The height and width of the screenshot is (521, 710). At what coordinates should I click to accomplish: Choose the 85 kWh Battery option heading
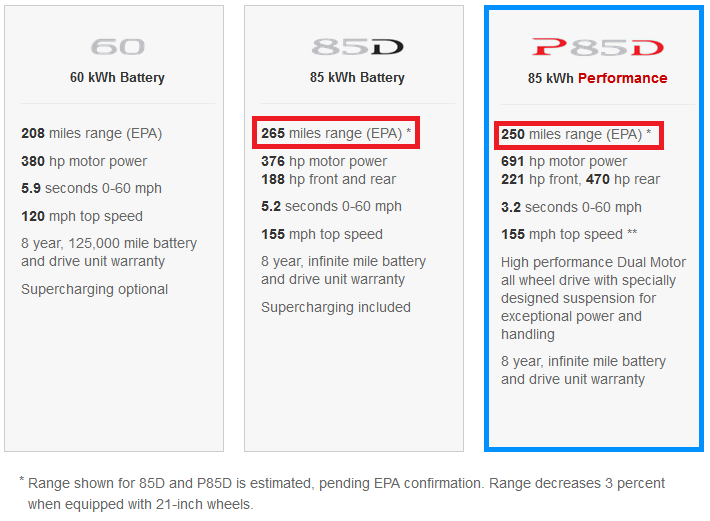pyautogui.click(x=357, y=77)
